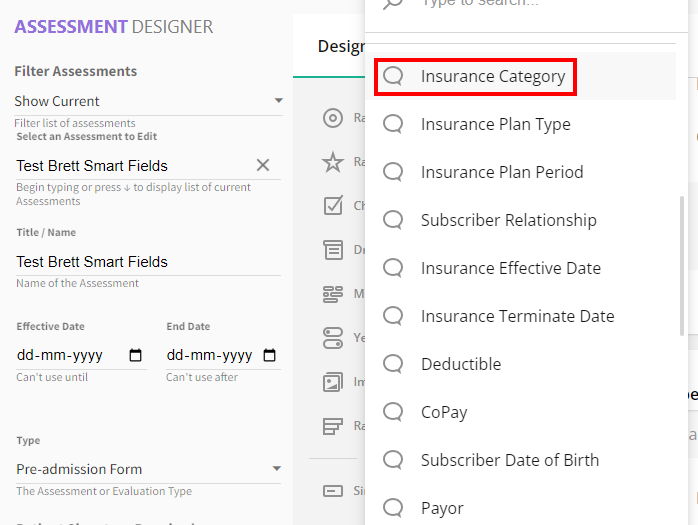Expand the Show Current filter dropdown
The image size is (698, 525).
click(278, 101)
